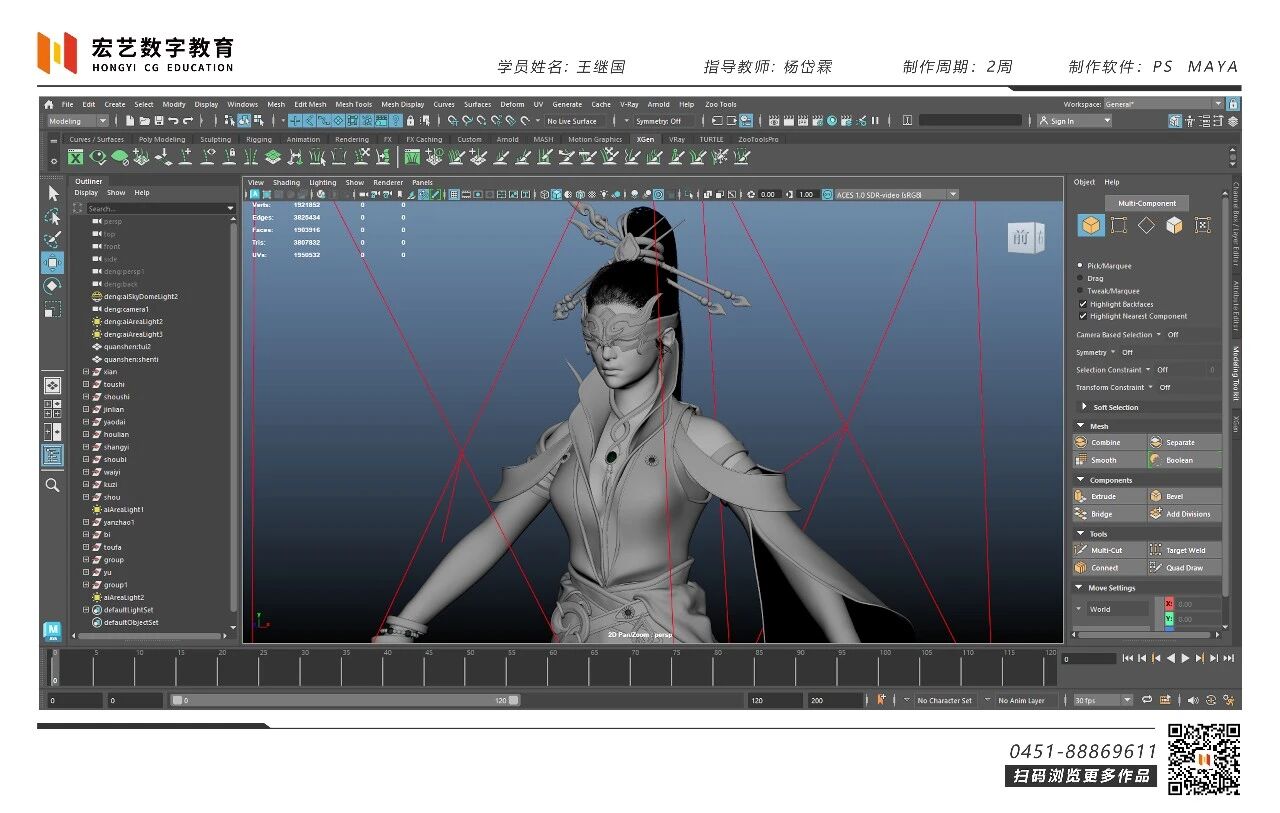Select Face selection mode cube icon
The image size is (1280, 813).
click(x=1174, y=225)
